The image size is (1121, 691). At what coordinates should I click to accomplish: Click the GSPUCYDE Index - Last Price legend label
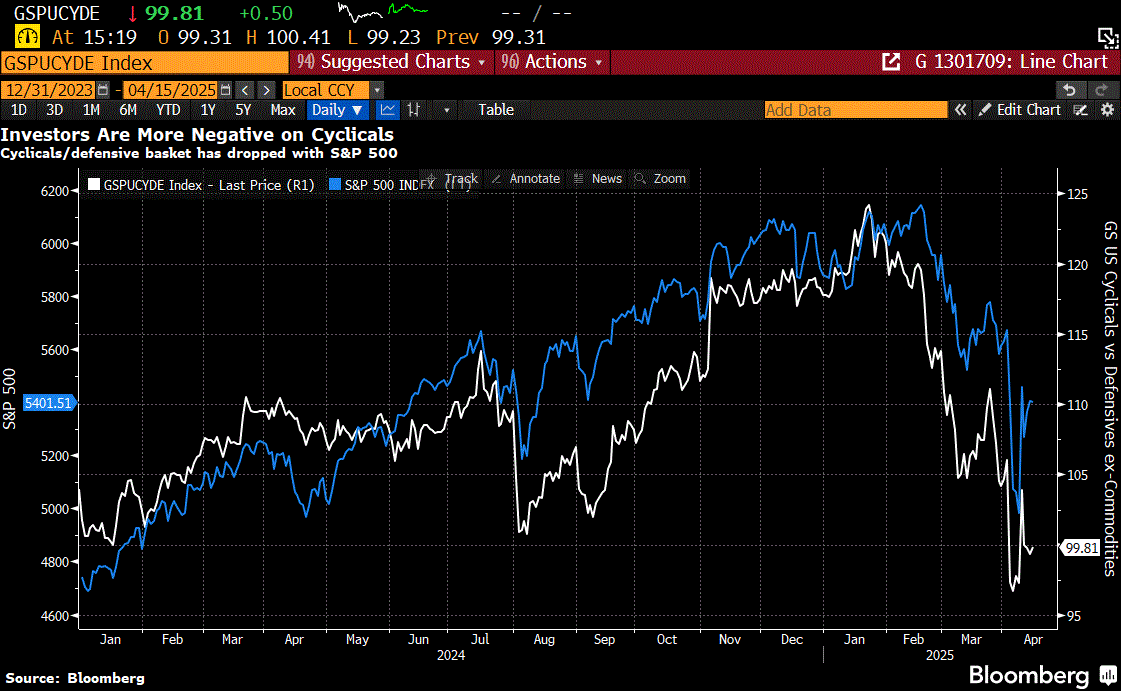[x=209, y=185]
